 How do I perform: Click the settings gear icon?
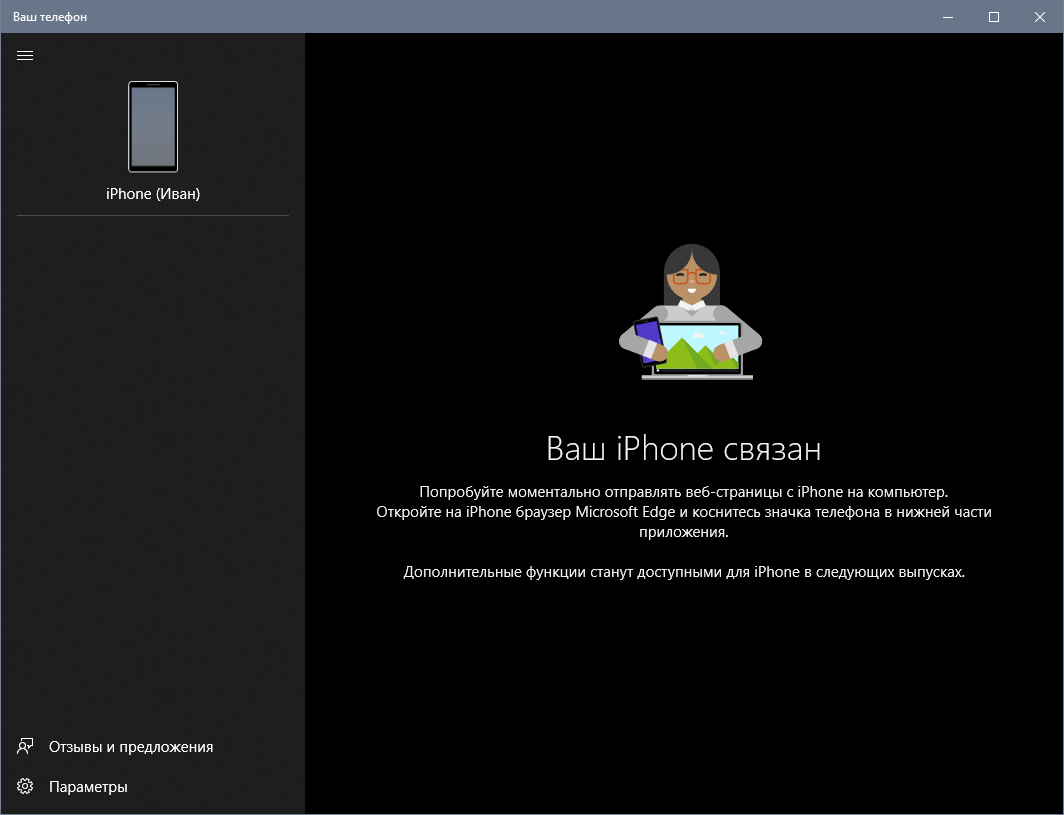25,786
